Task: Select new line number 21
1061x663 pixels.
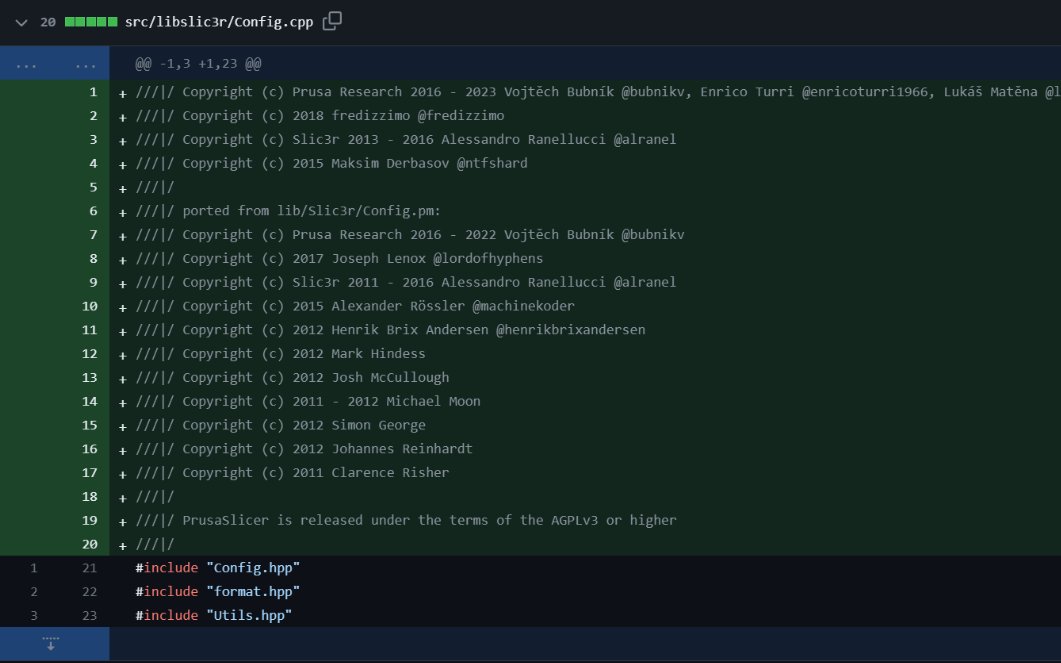Action: click(x=89, y=568)
